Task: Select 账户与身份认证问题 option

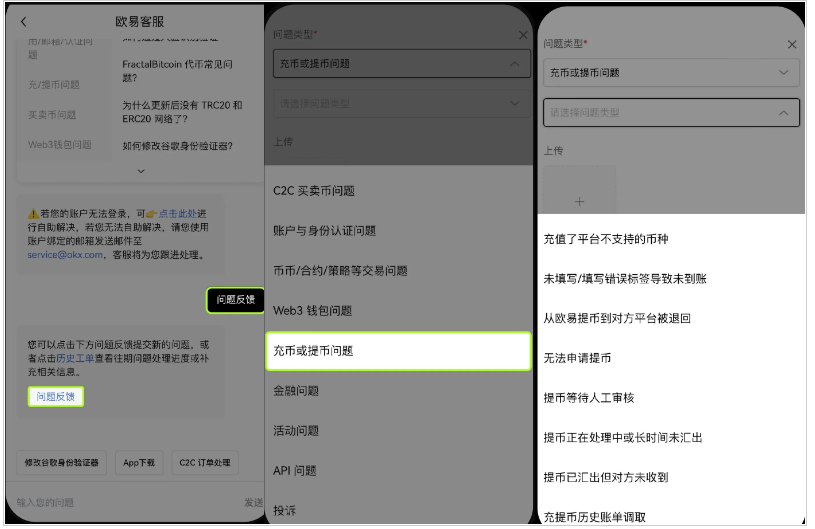Action: coord(324,231)
